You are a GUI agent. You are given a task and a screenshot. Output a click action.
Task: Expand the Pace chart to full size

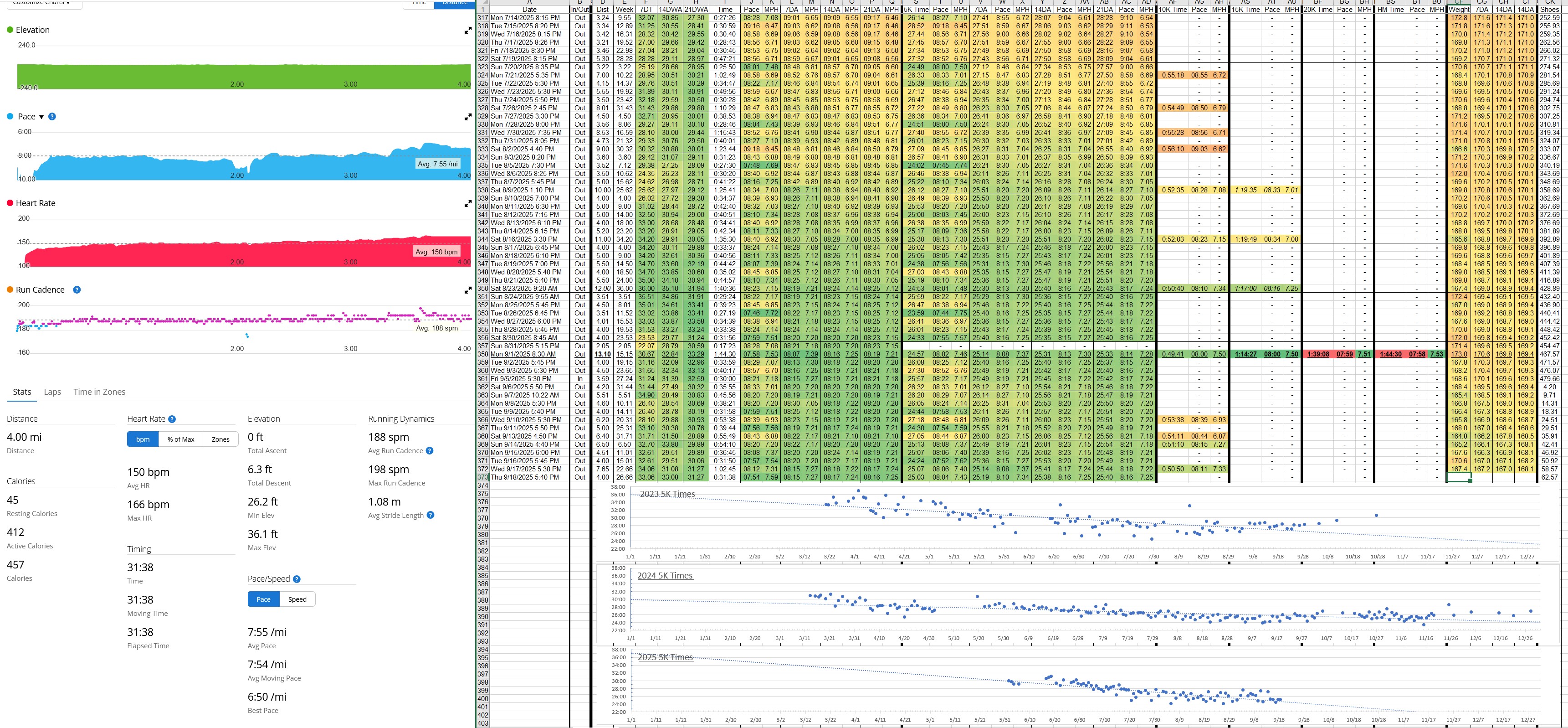point(467,117)
